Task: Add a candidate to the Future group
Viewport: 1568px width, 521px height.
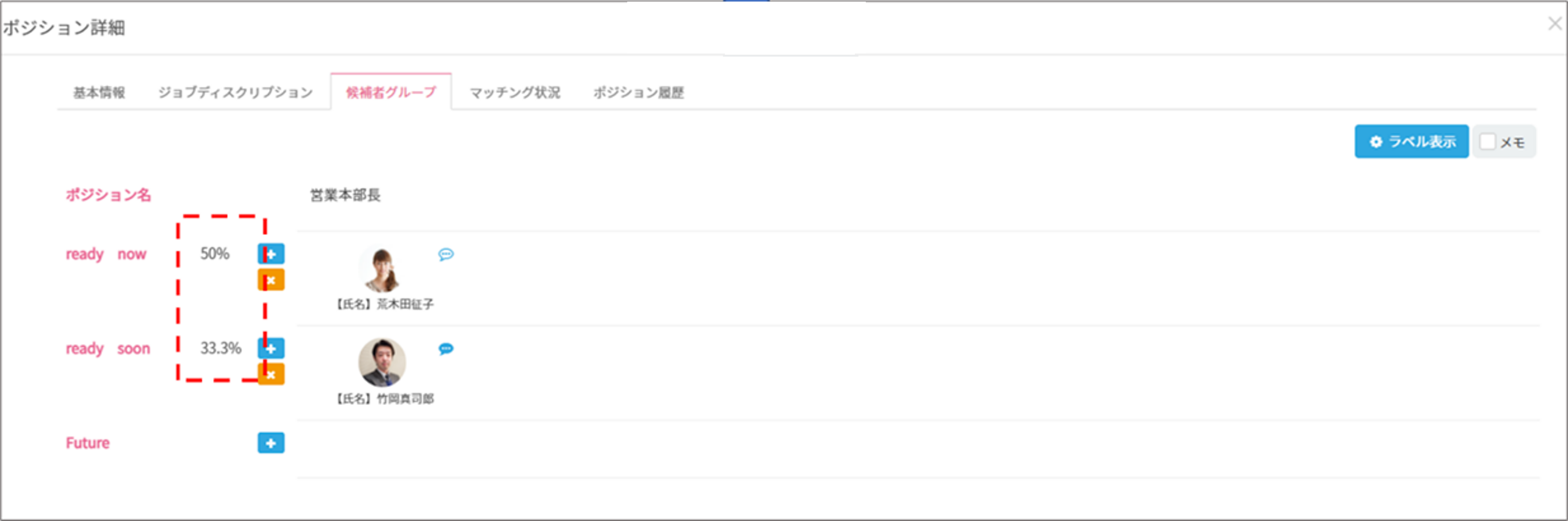Action: (x=271, y=443)
